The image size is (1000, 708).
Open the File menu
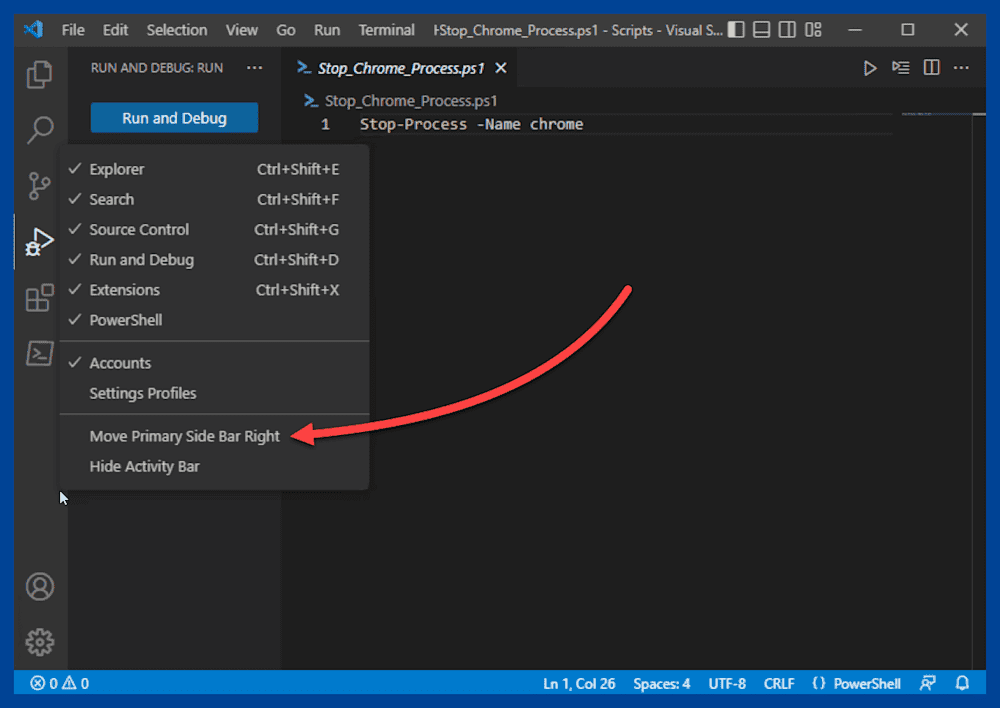pyautogui.click(x=73, y=30)
